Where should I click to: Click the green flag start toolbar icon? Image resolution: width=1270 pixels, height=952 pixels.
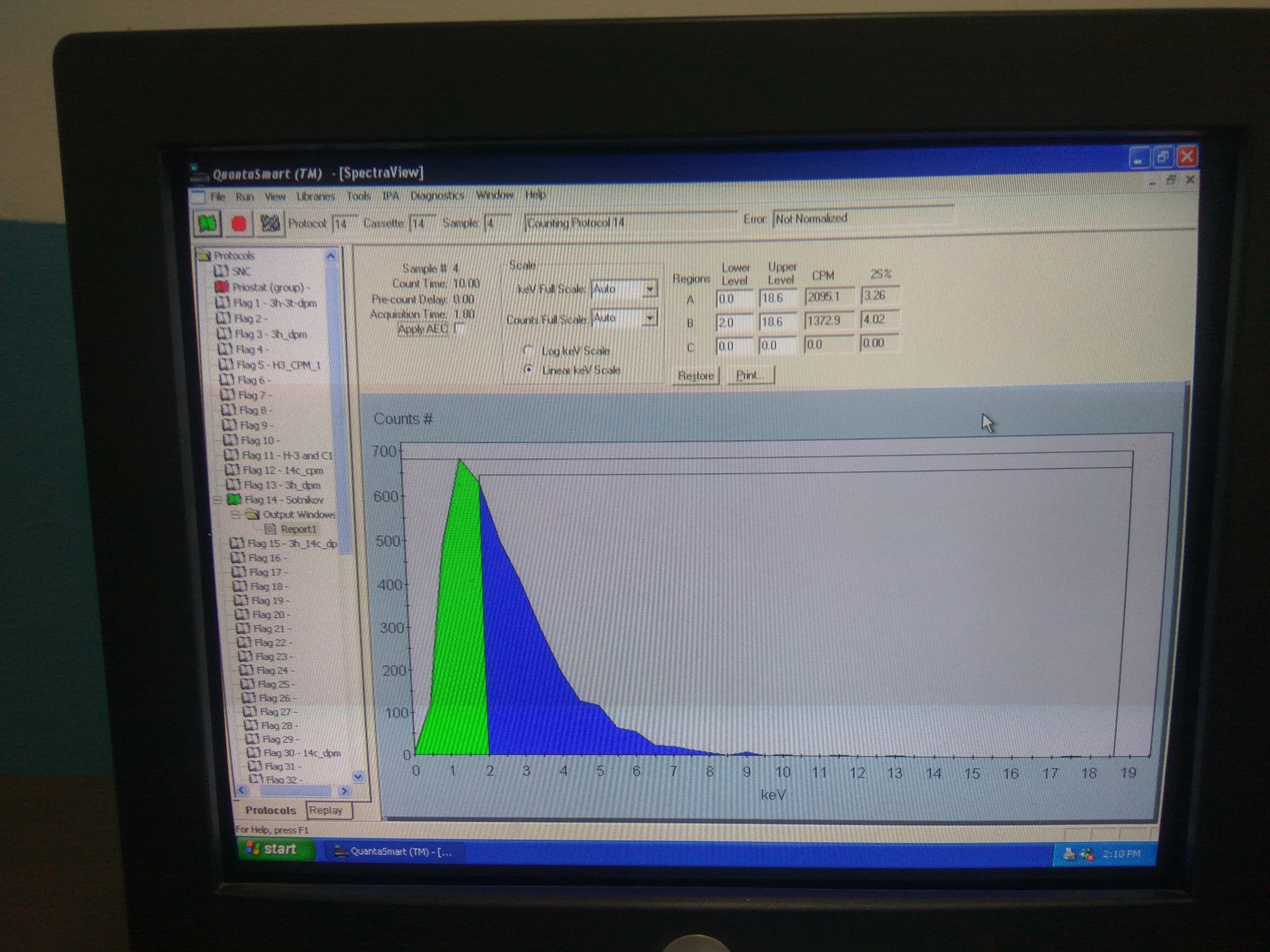pyautogui.click(x=207, y=223)
